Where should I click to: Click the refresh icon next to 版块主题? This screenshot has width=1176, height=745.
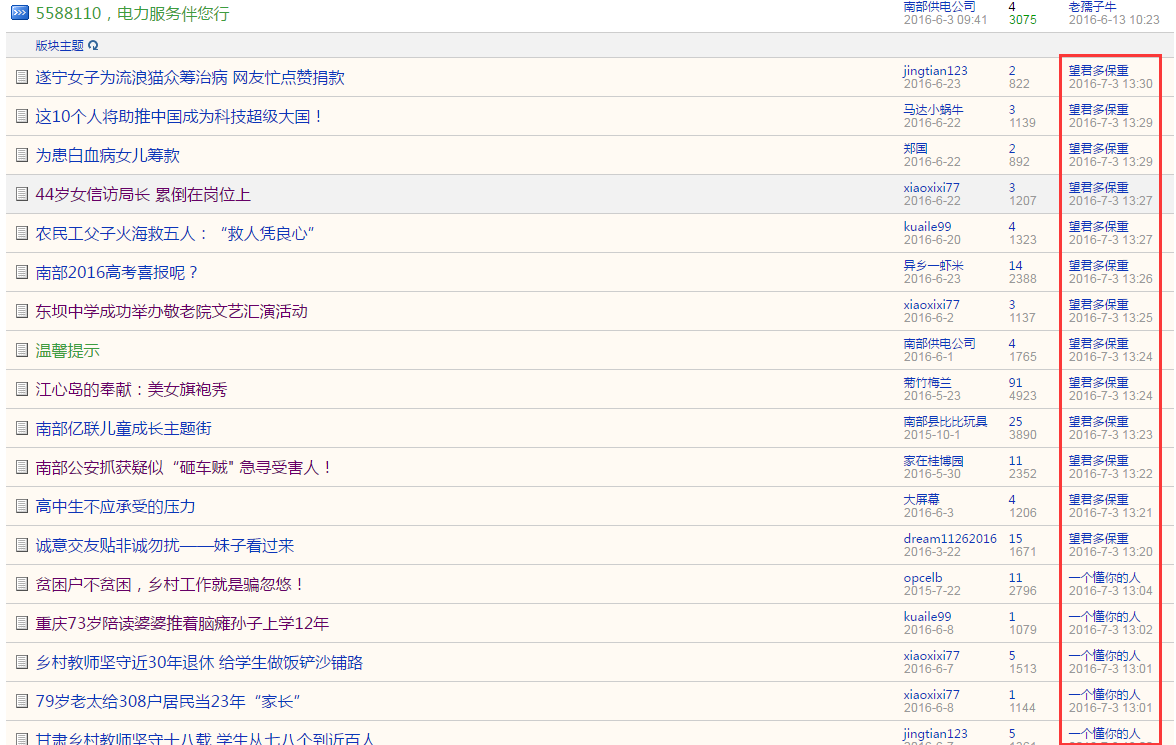93,46
